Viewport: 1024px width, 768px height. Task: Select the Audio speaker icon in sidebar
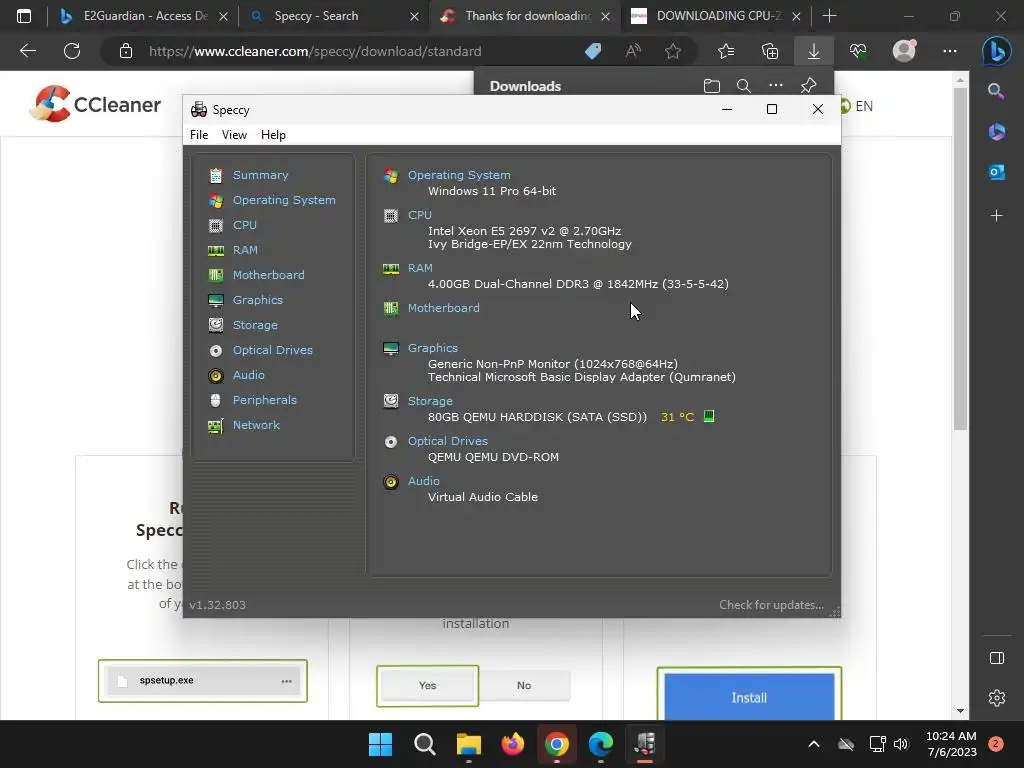coord(216,376)
